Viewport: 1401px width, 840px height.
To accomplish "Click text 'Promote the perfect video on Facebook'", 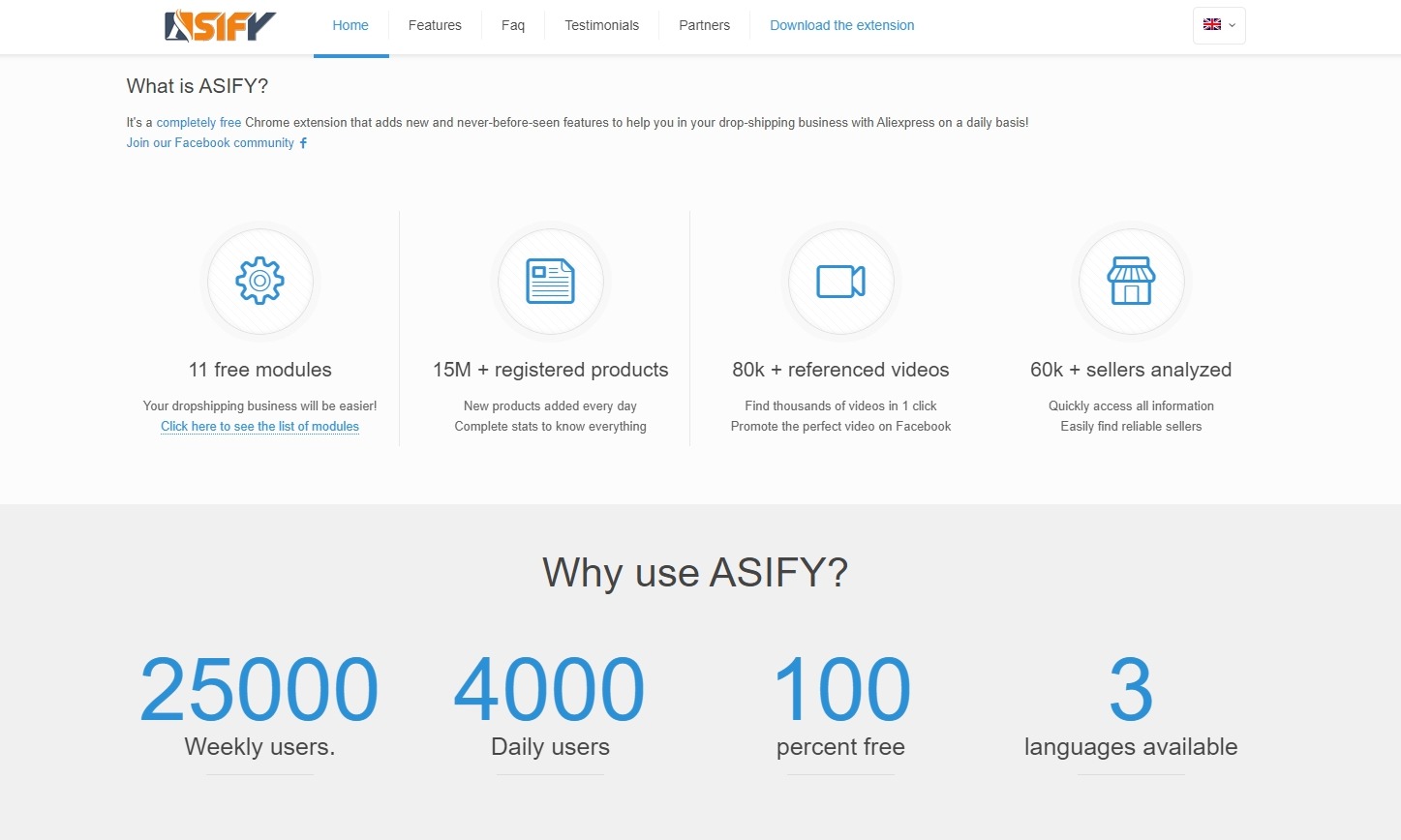I will (x=840, y=427).
